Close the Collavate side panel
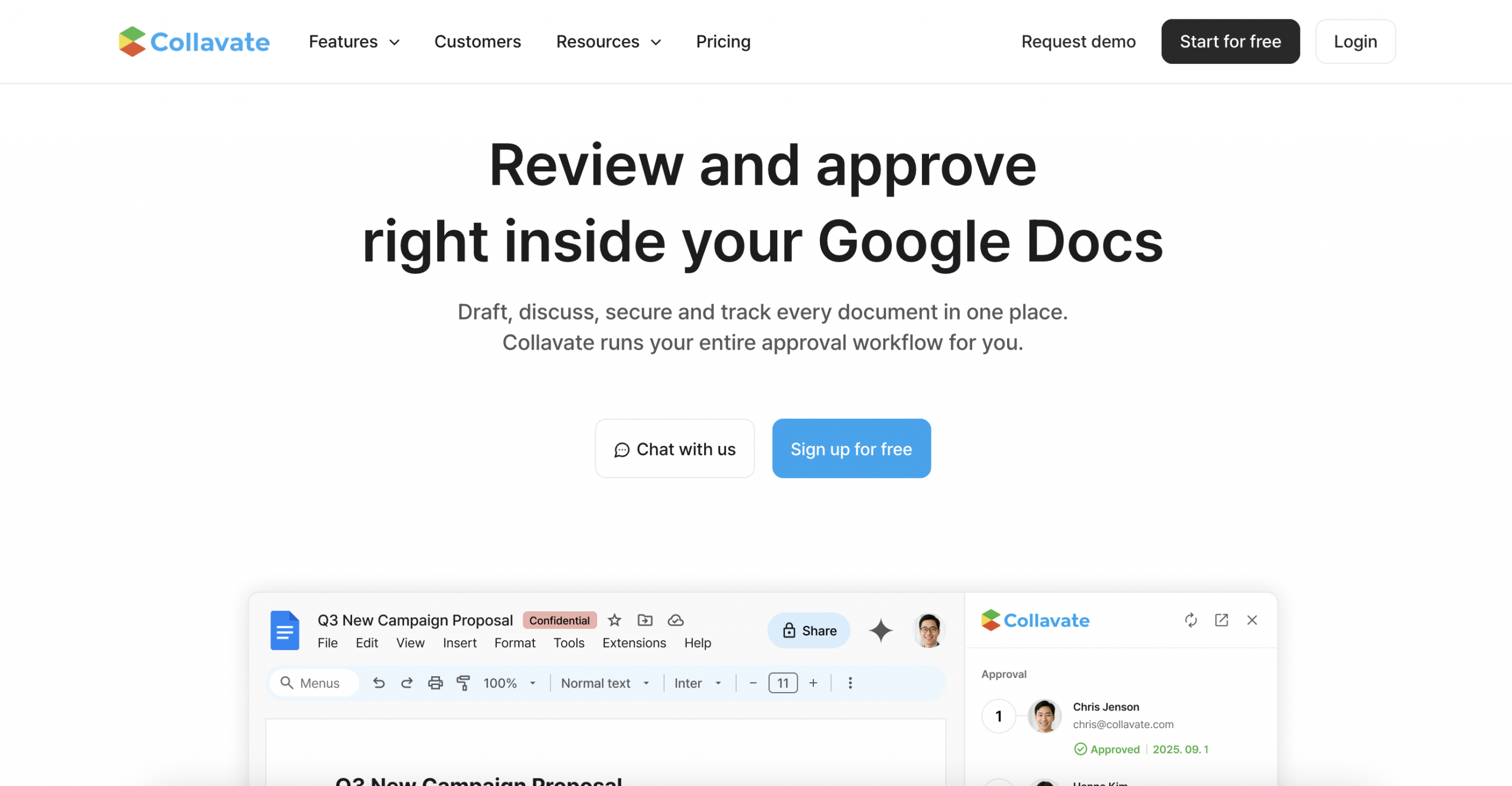Screen dimensions: 1512x786 (x=1252, y=620)
